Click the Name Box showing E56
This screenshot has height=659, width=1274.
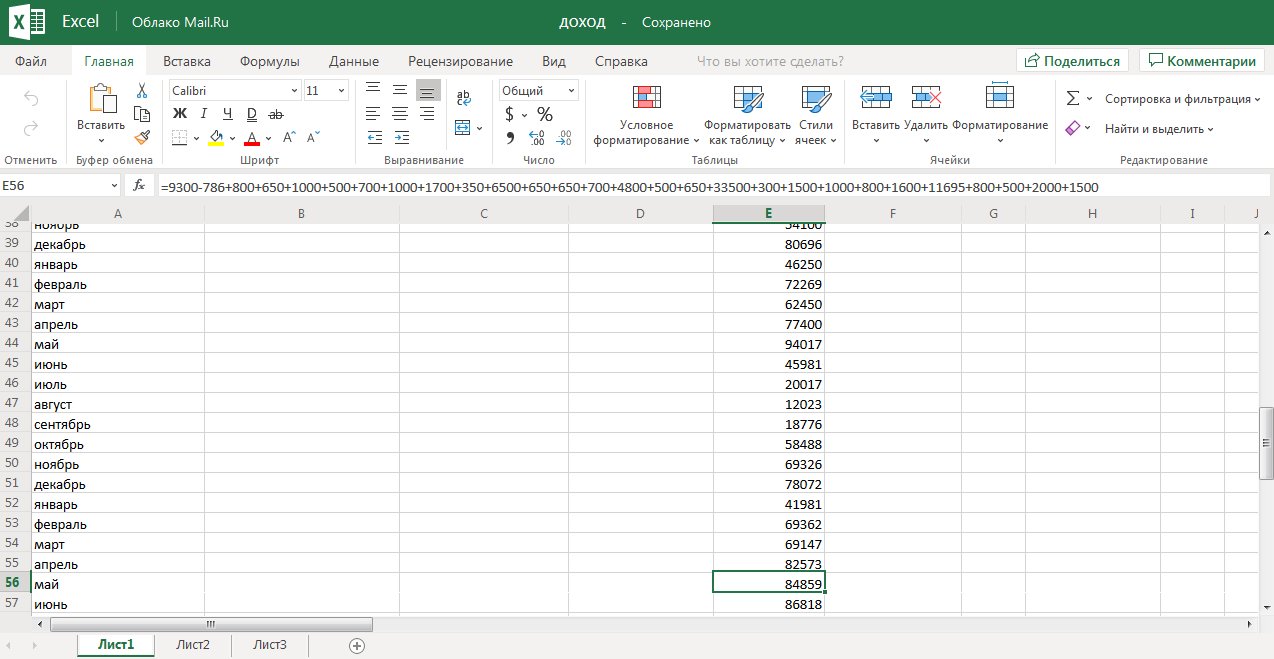60,186
